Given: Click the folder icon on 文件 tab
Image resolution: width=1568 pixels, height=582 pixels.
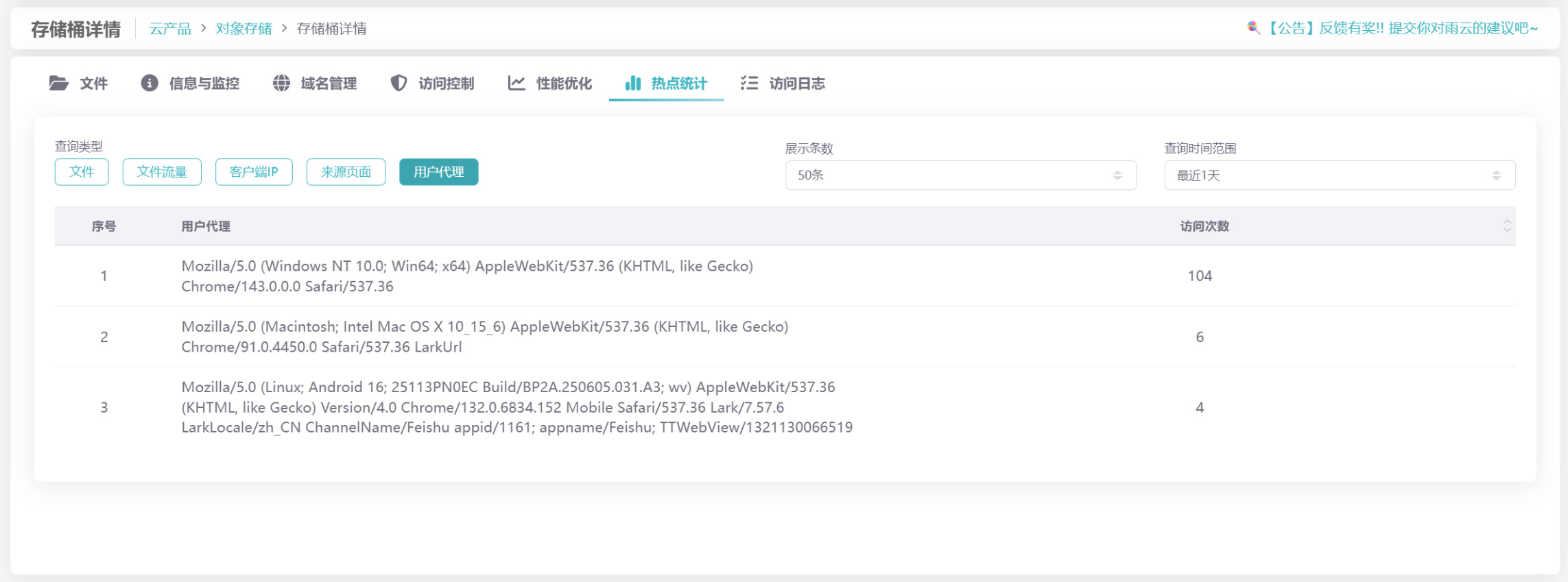Looking at the screenshot, I should 59,84.
